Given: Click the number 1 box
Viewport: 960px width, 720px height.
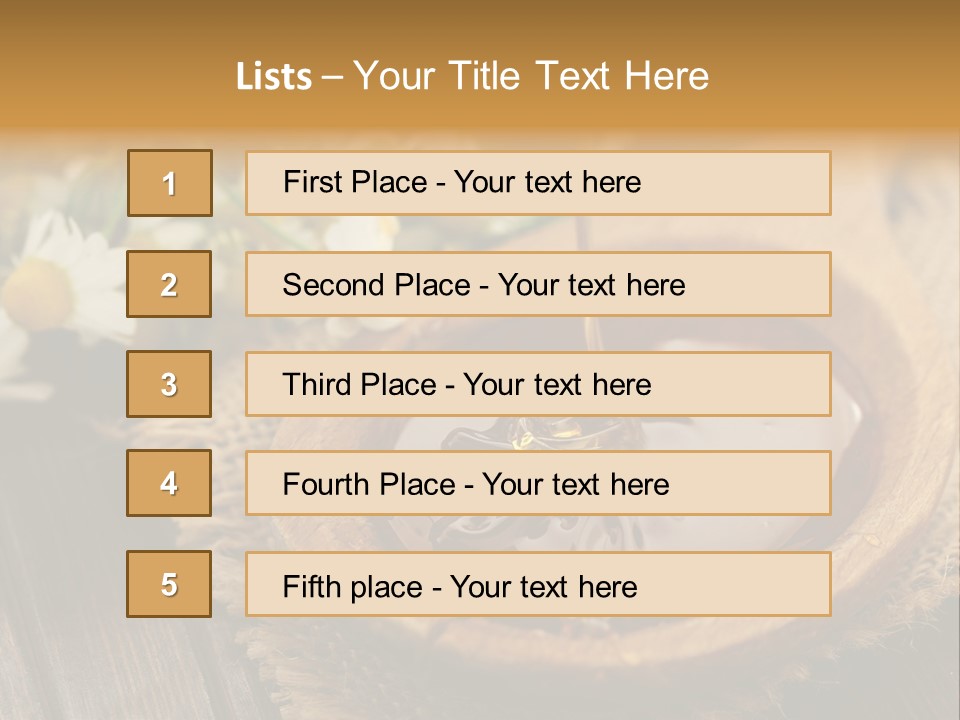Looking at the screenshot, I should 169,183.
